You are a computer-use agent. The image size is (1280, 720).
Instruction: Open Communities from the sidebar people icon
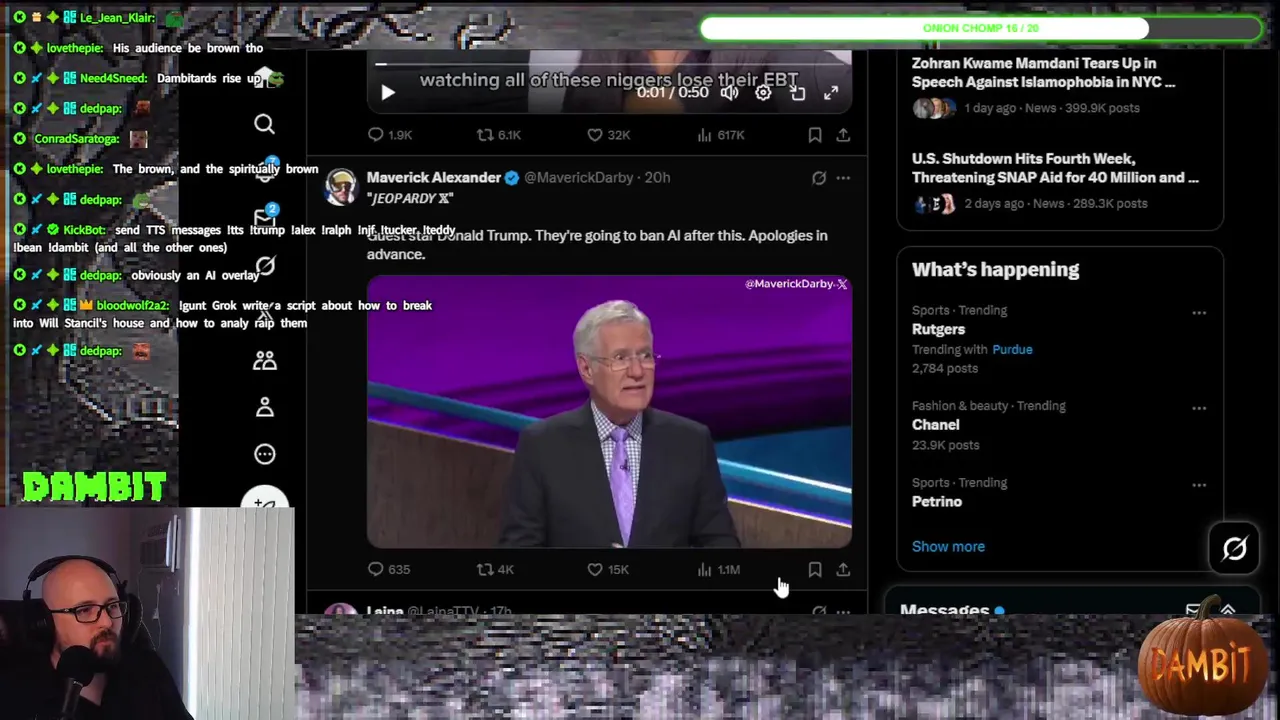point(265,360)
